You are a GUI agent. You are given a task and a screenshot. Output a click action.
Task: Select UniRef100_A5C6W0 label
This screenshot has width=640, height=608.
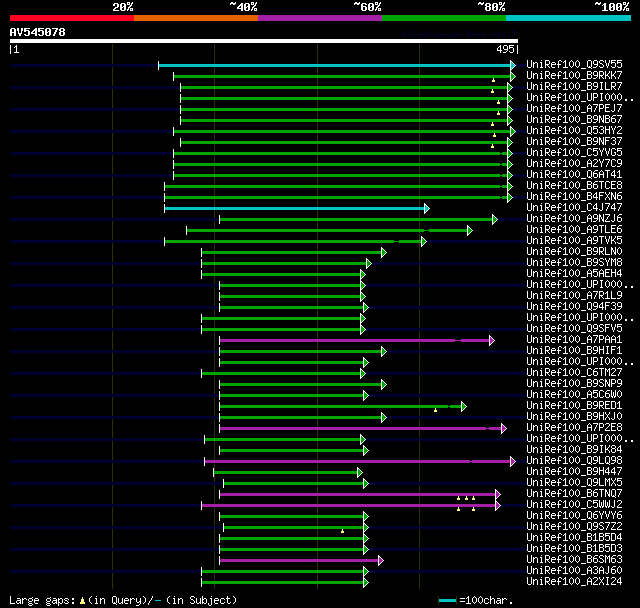574,395
